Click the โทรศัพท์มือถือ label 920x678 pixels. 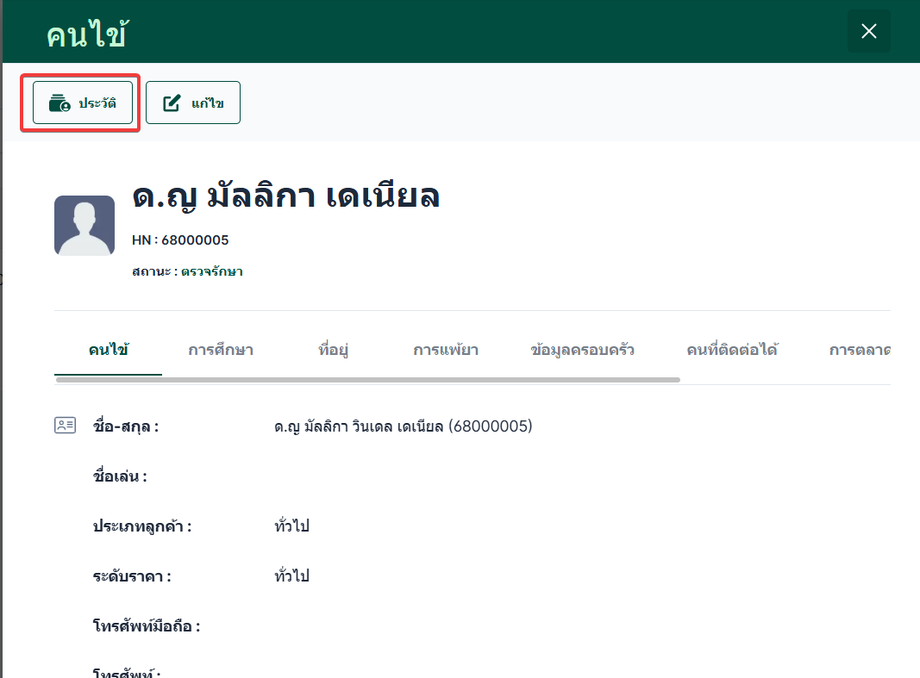point(147,626)
